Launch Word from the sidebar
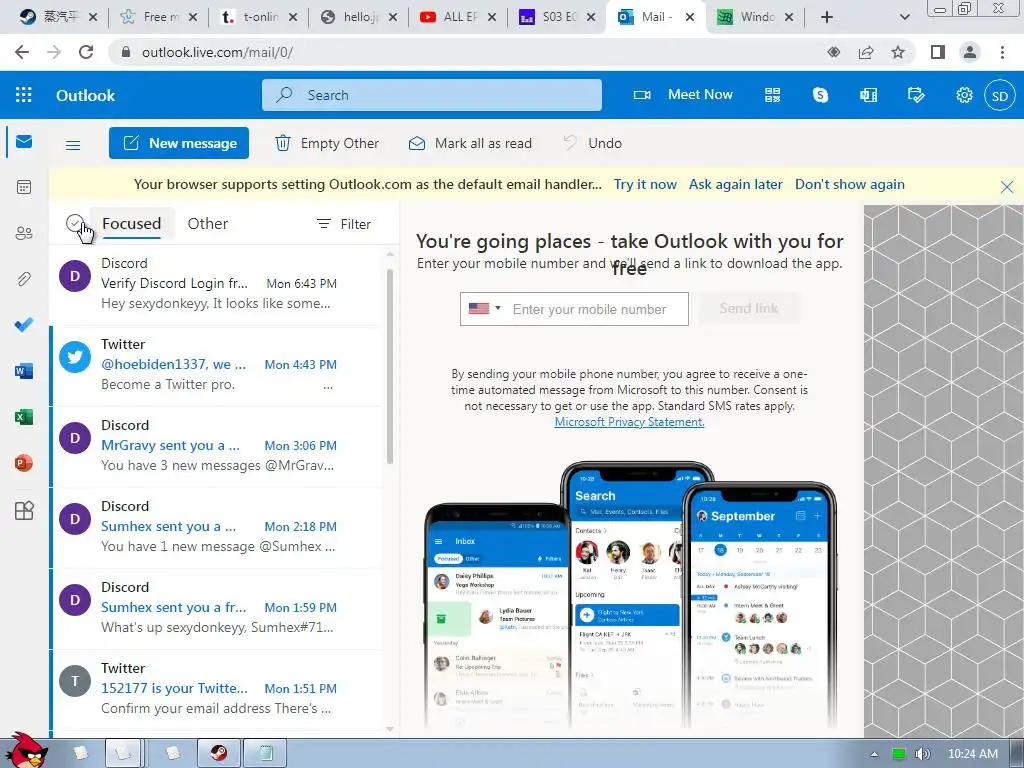 click(x=24, y=371)
